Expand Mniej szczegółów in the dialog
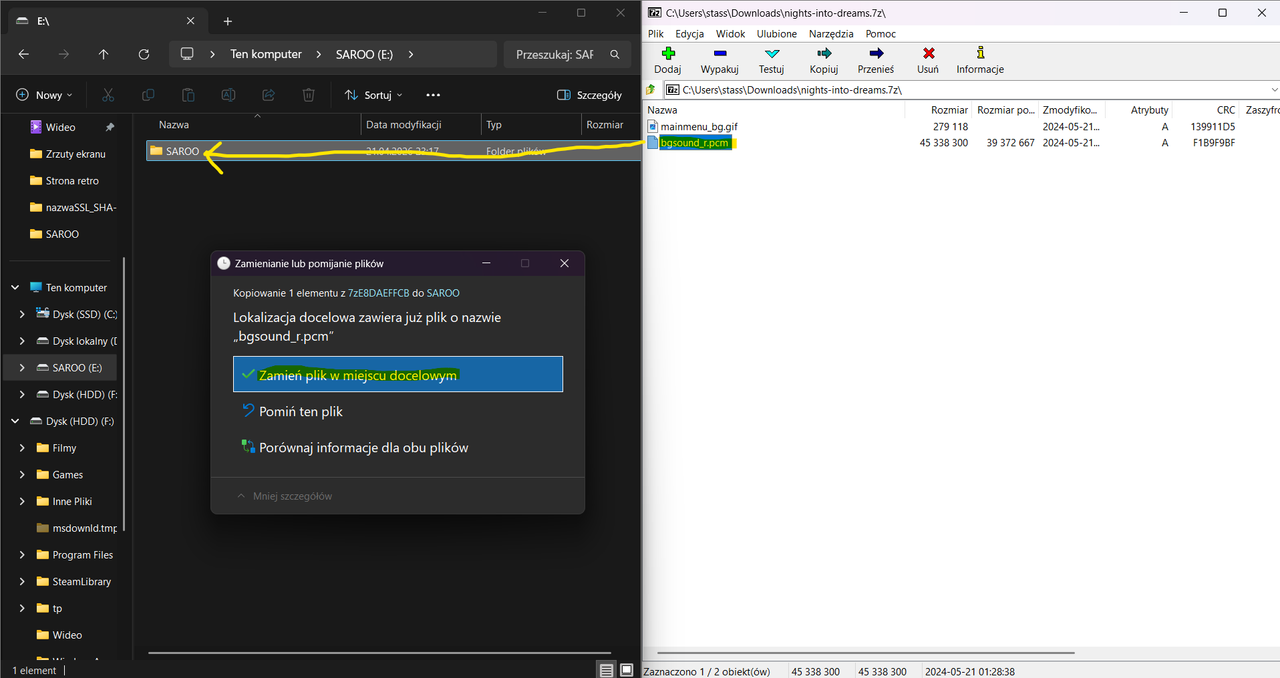This screenshot has width=1280, height=678. 284,496
